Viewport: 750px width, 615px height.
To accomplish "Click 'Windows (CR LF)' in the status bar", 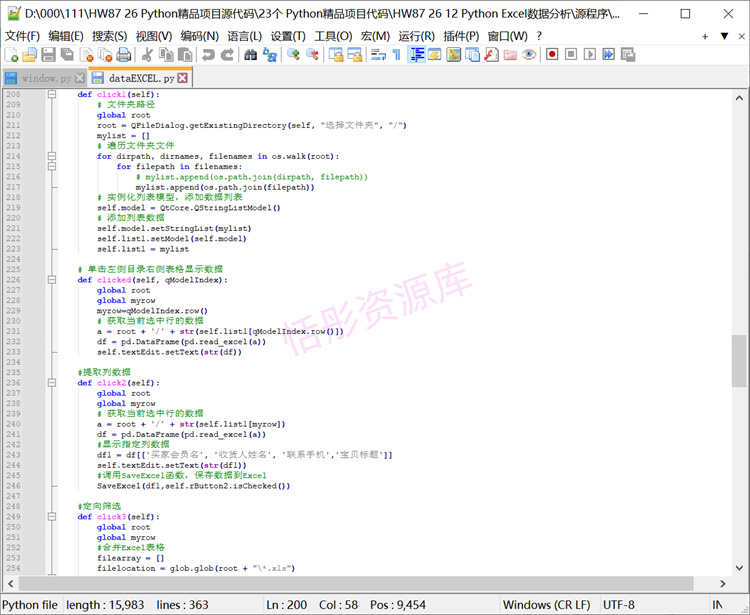I will [546, 605].
